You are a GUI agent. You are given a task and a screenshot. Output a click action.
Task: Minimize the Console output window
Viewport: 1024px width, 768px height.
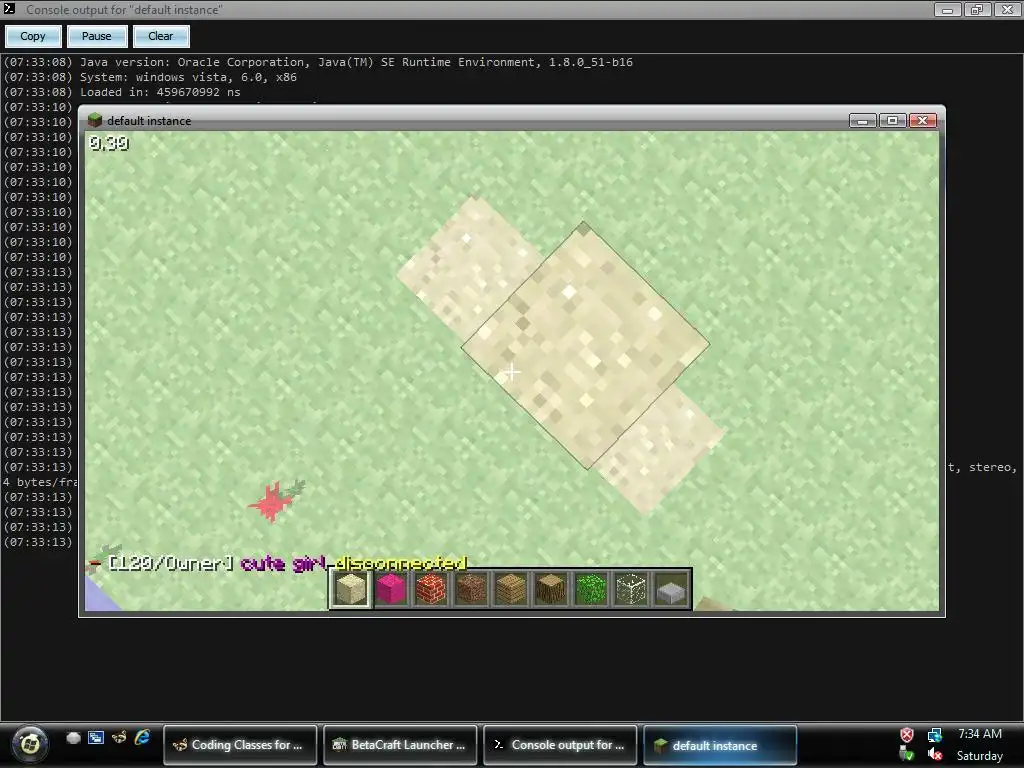tap(947, 9)
